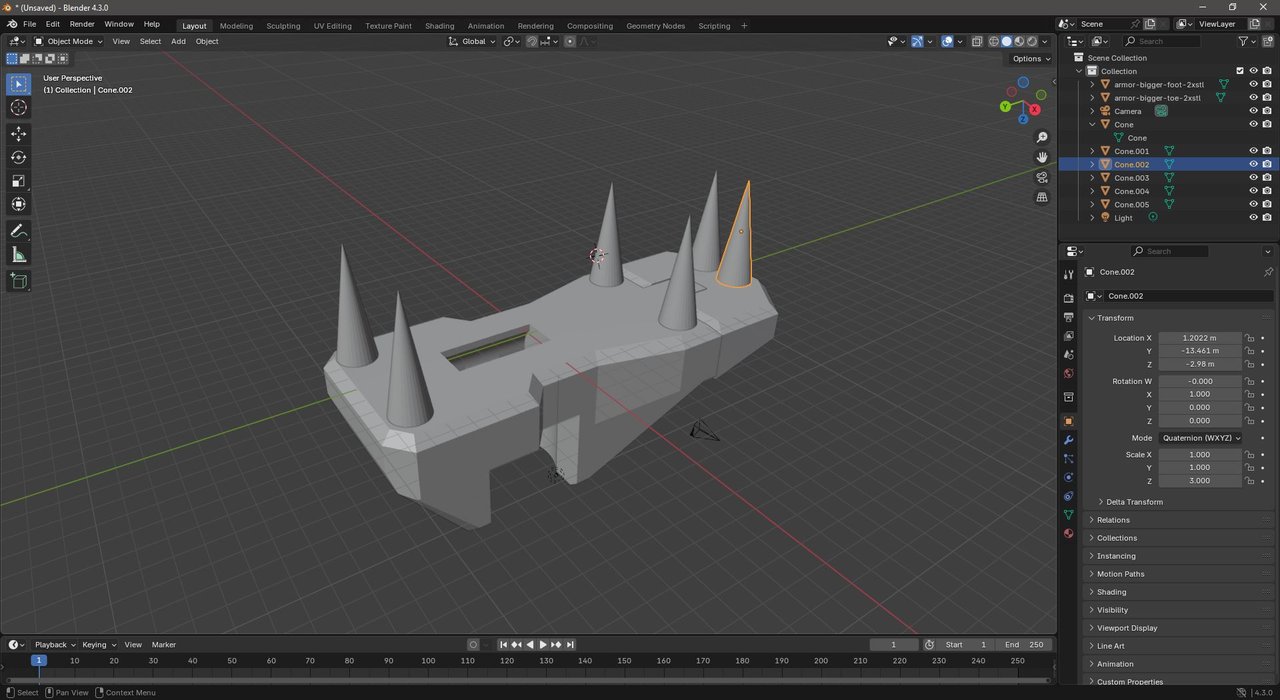
Task: Switch to wireframe viewport shading
Action: [994, 41]
